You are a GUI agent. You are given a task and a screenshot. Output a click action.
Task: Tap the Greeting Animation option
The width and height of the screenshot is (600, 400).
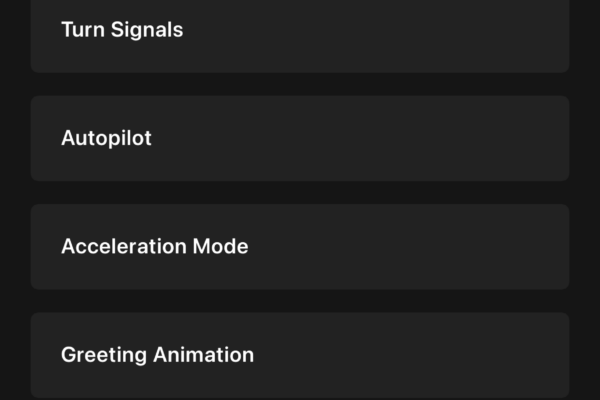[x=300, y=354]
